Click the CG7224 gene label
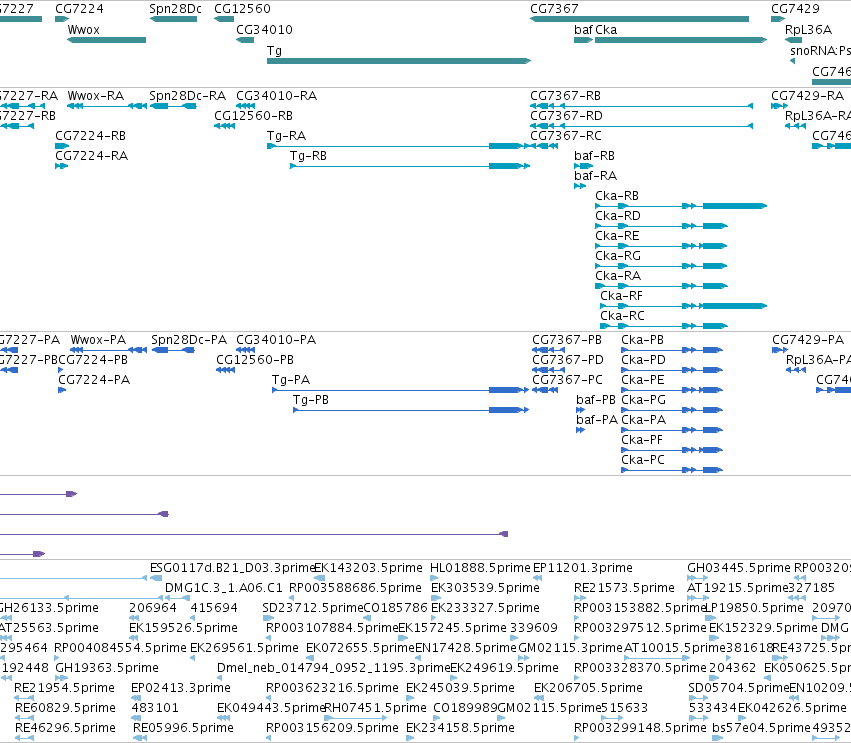The width and height of the screenshot is (851, 743). 79,9
